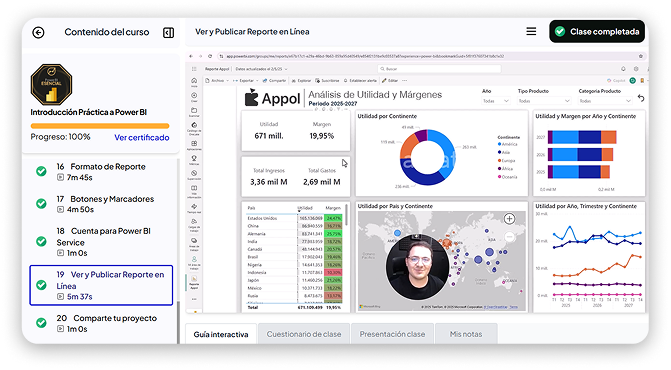
Task: Open Catálogo de OneLake in sidebar
Action: tap(194, 128)
